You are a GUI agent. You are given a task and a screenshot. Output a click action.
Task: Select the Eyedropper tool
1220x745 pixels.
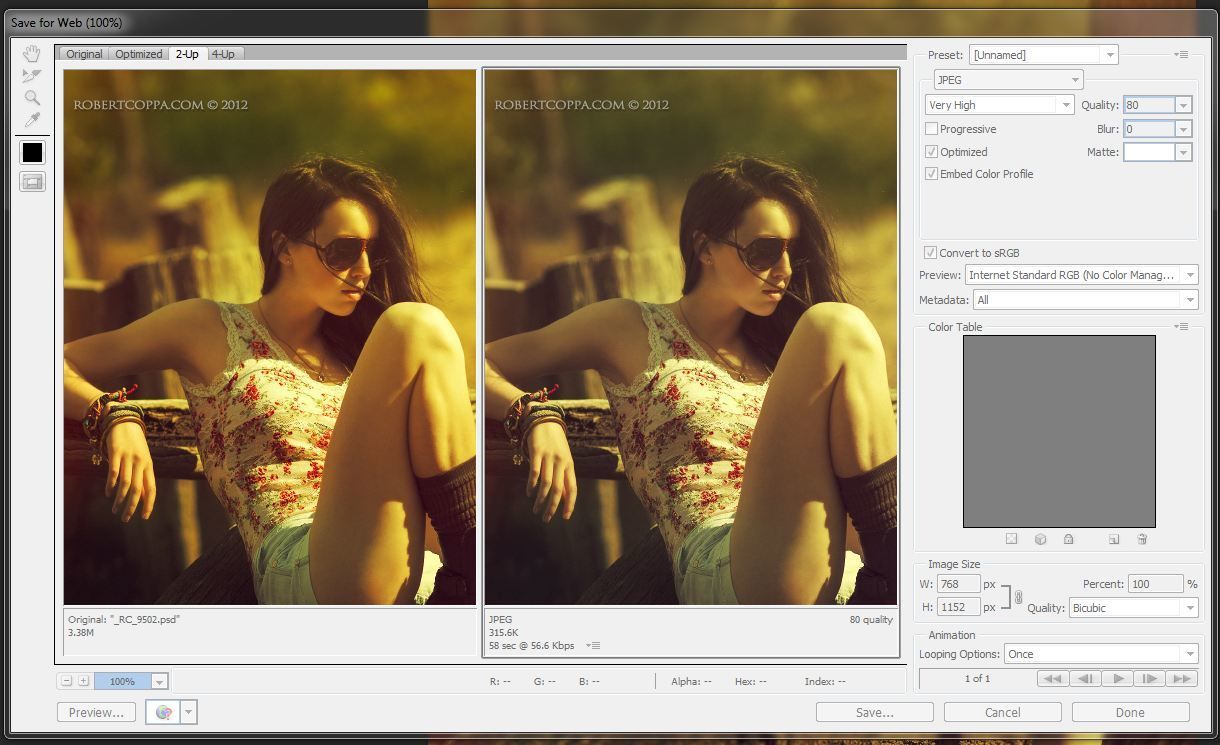tap(32, 121)
